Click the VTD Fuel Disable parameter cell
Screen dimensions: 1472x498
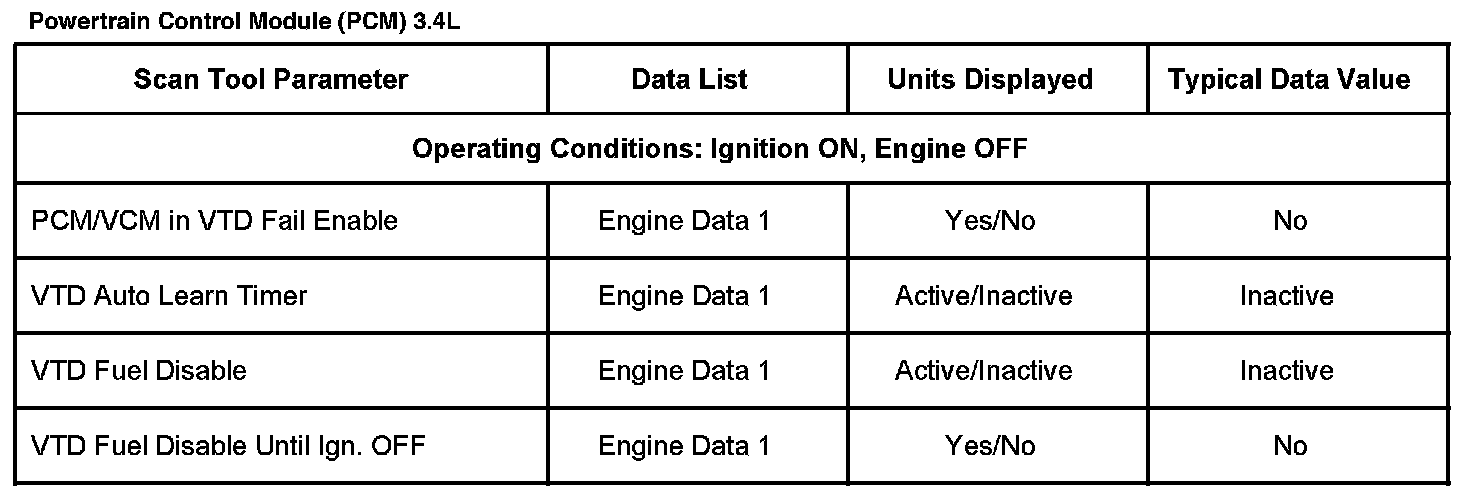[x=139, y=371]
